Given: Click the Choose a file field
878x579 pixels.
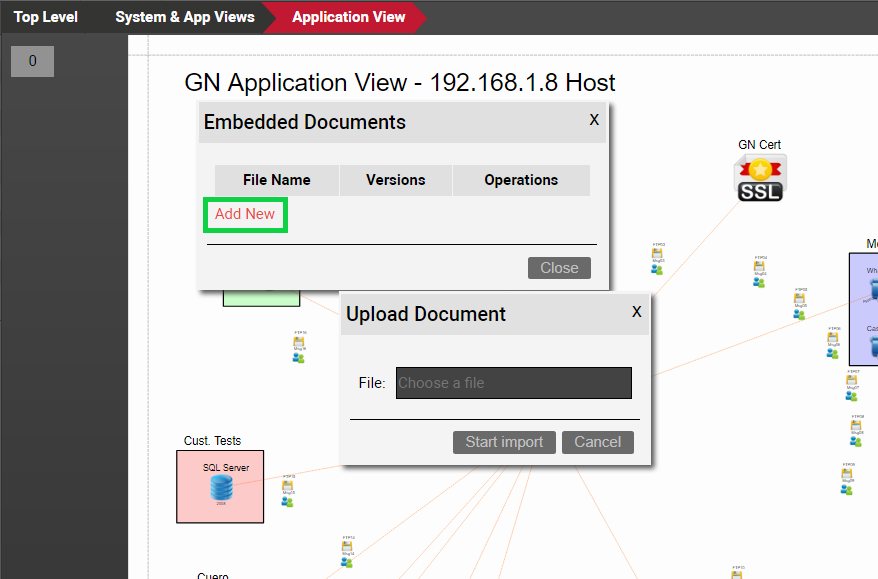Looking at the screenshot, I should (513, 383).
